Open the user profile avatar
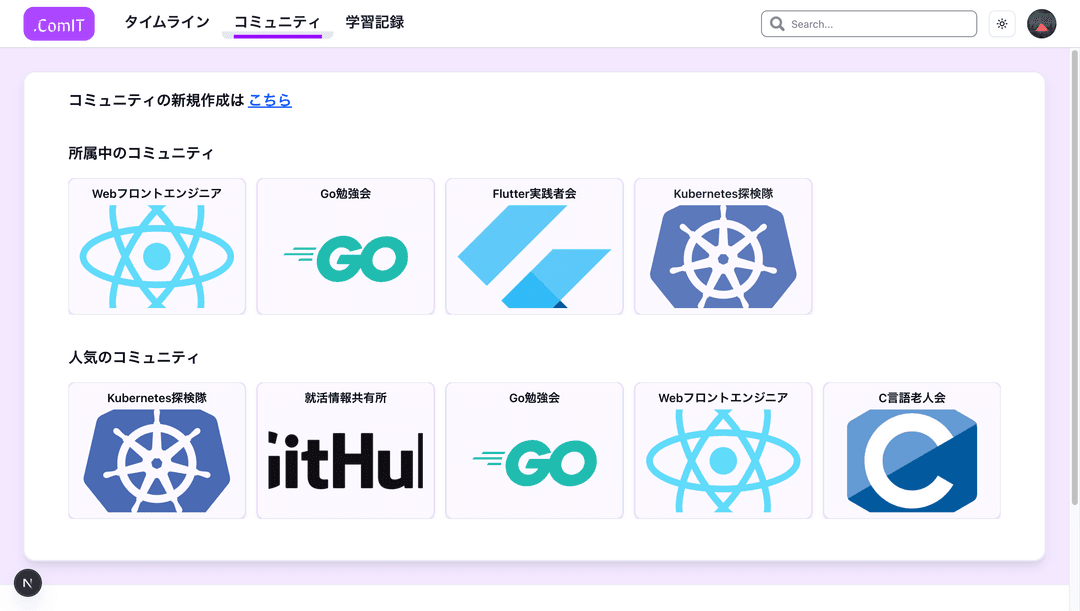The width and height of the screenshot is (1080, 611). (x=1042, y=24)
